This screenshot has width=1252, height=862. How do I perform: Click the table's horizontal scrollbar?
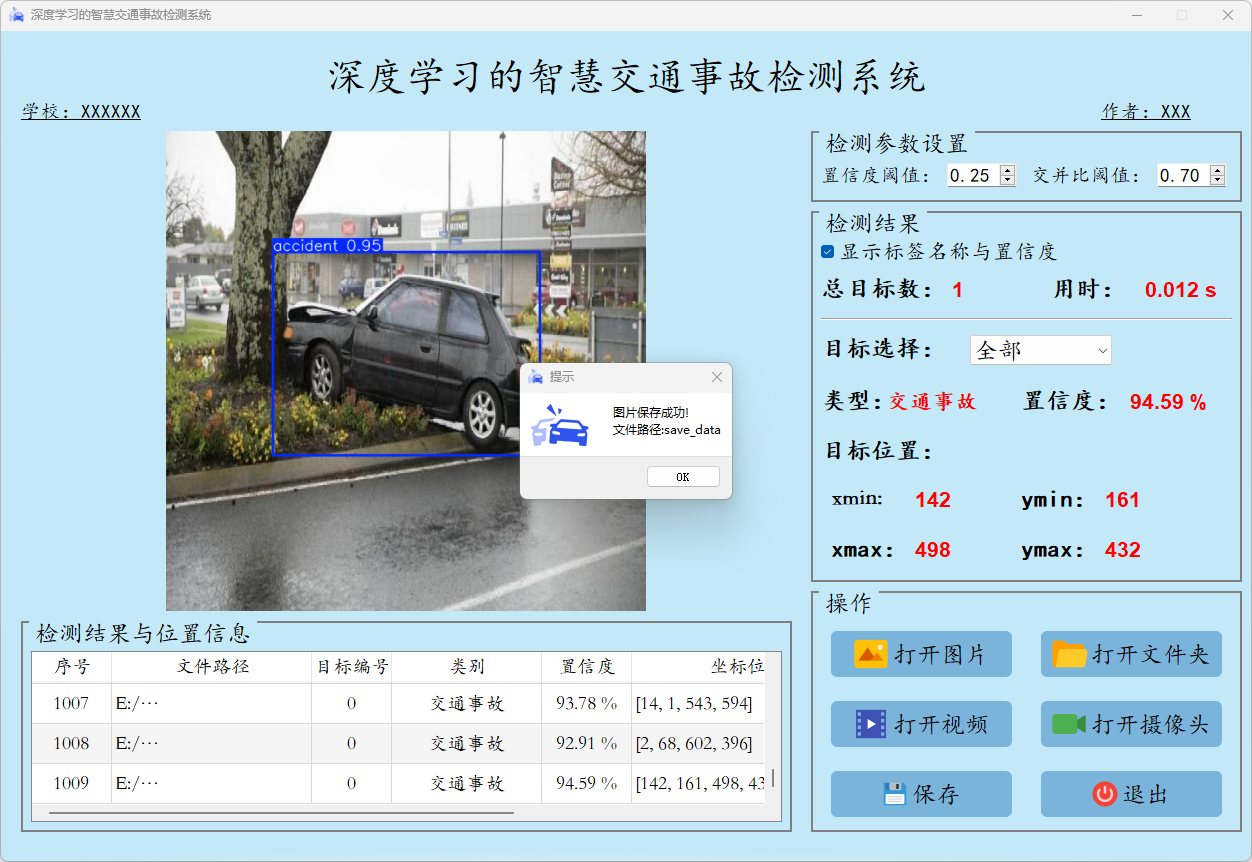coord(280,813)
